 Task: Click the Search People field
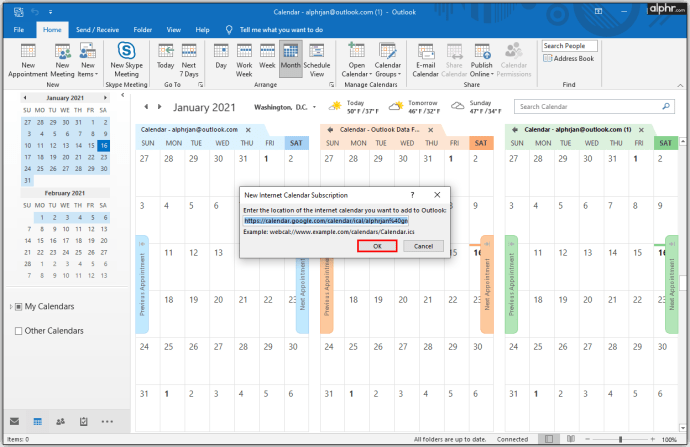click(569, 46)
